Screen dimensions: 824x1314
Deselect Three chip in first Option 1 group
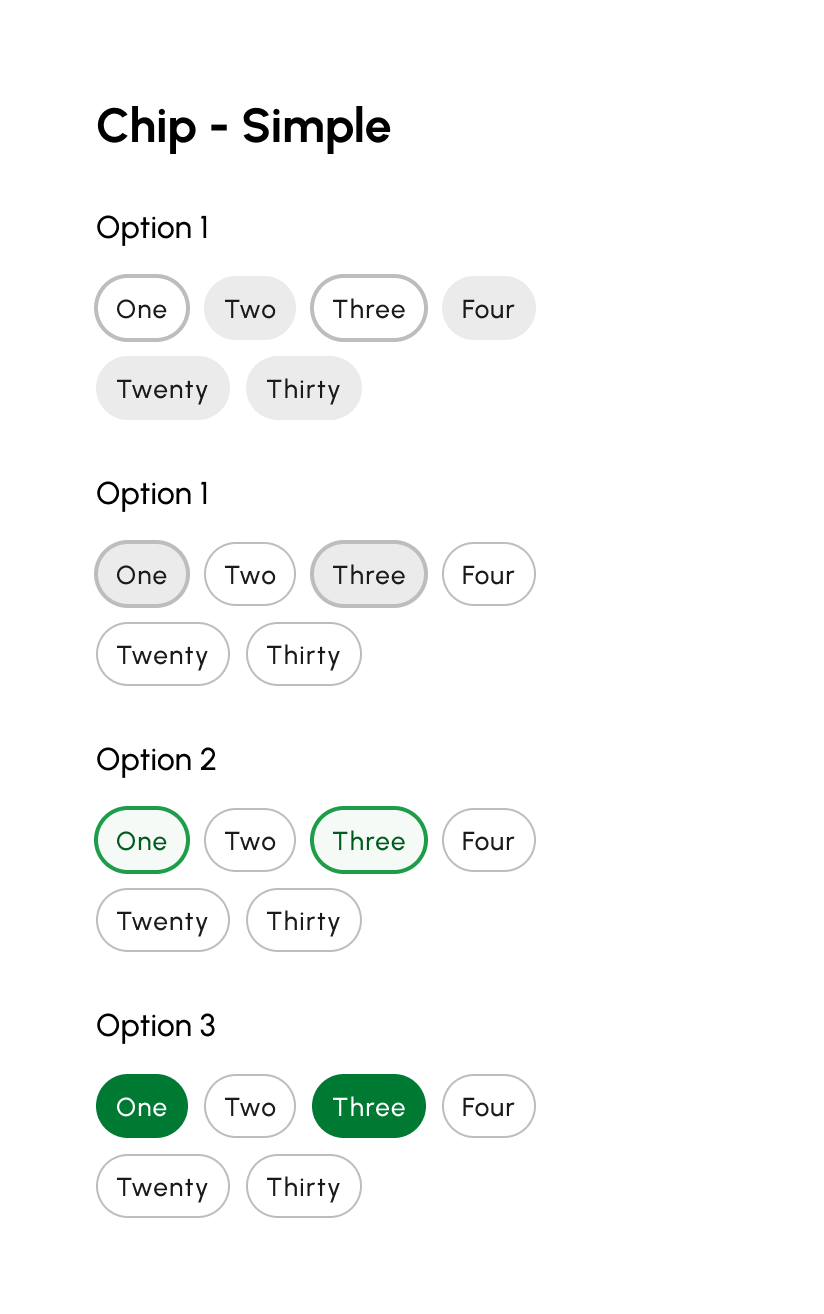coord(369,308)
